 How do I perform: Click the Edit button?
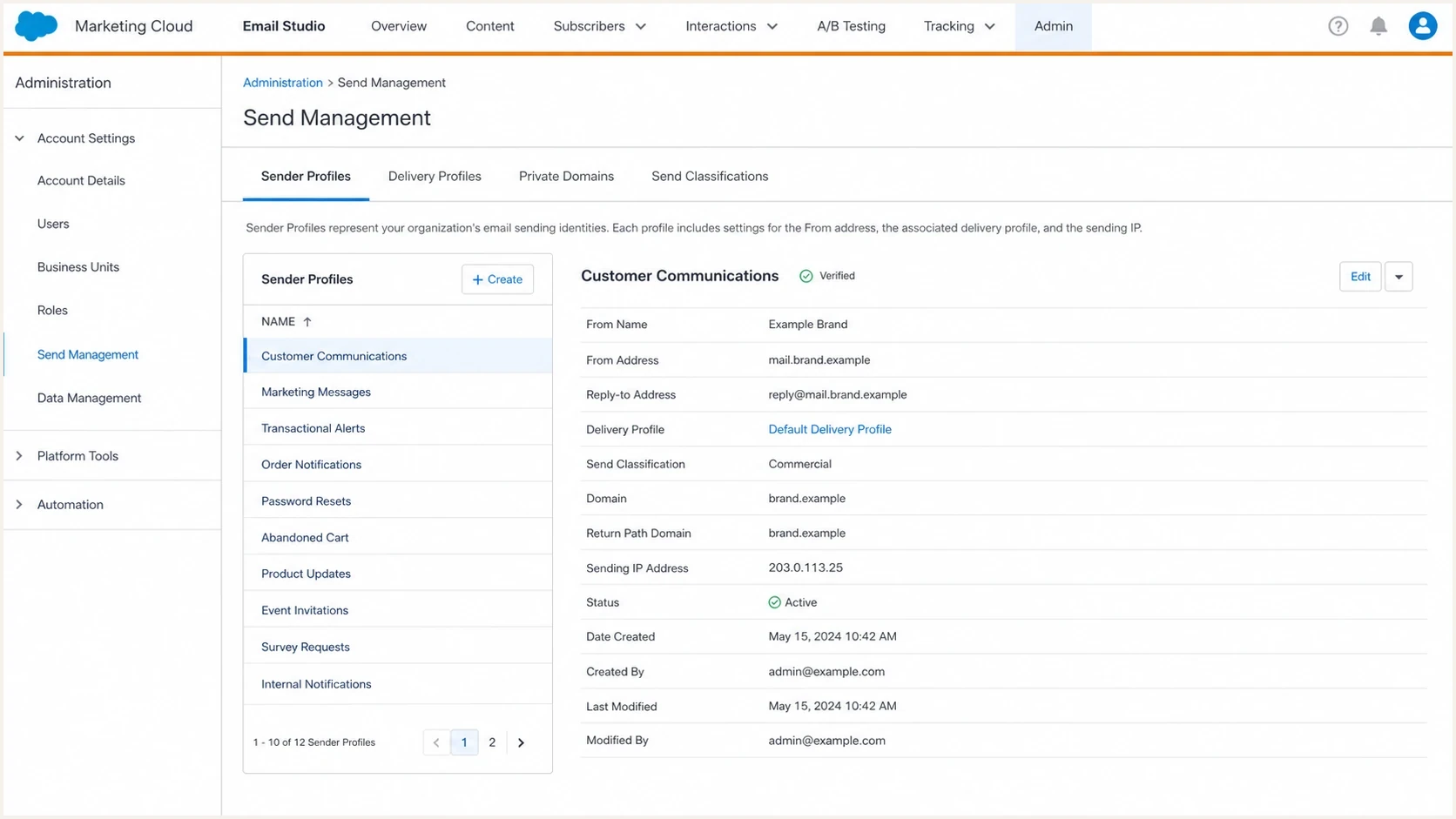[x=1360, y=277]
